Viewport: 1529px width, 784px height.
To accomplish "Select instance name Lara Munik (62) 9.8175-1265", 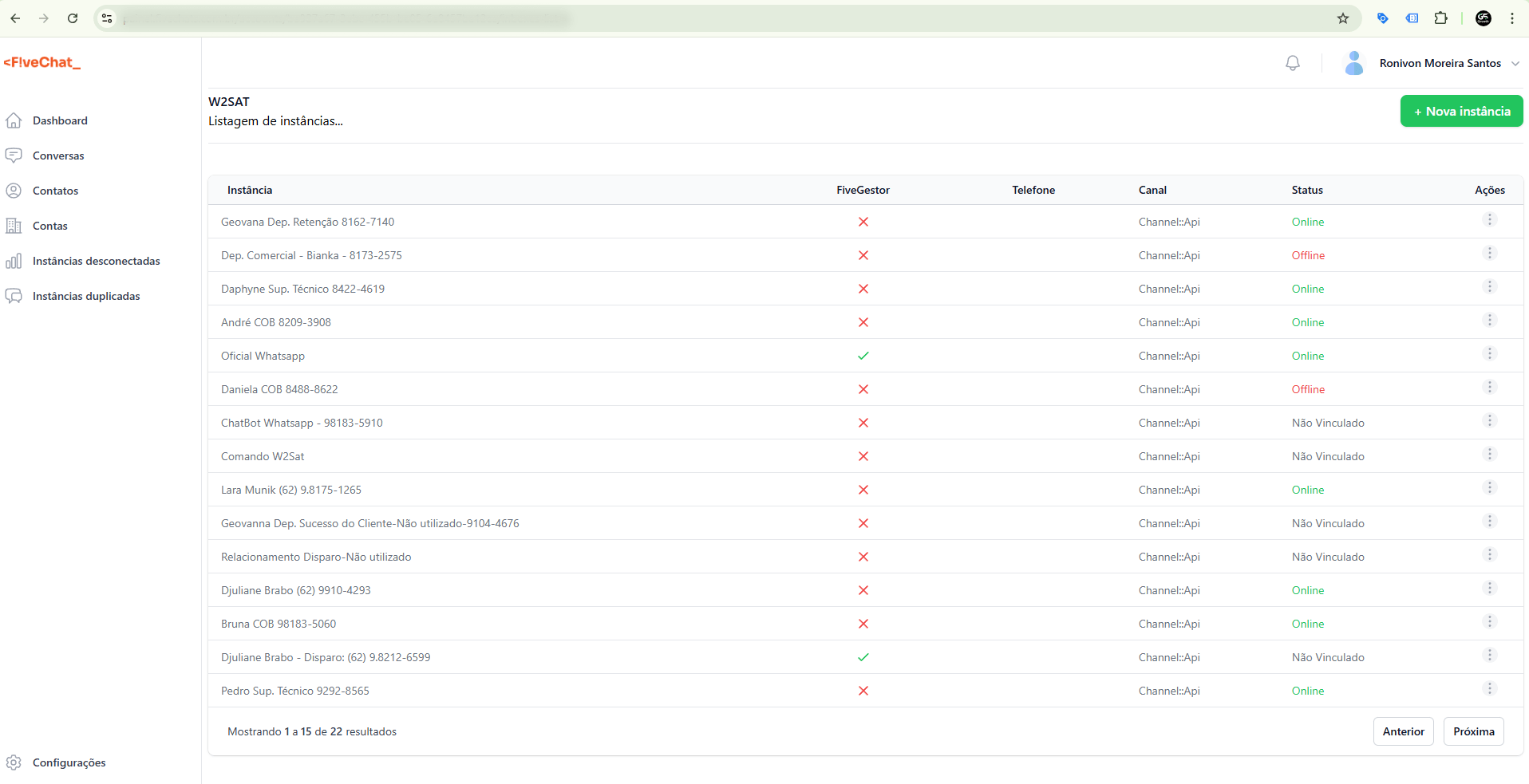I will coord(291,490).
